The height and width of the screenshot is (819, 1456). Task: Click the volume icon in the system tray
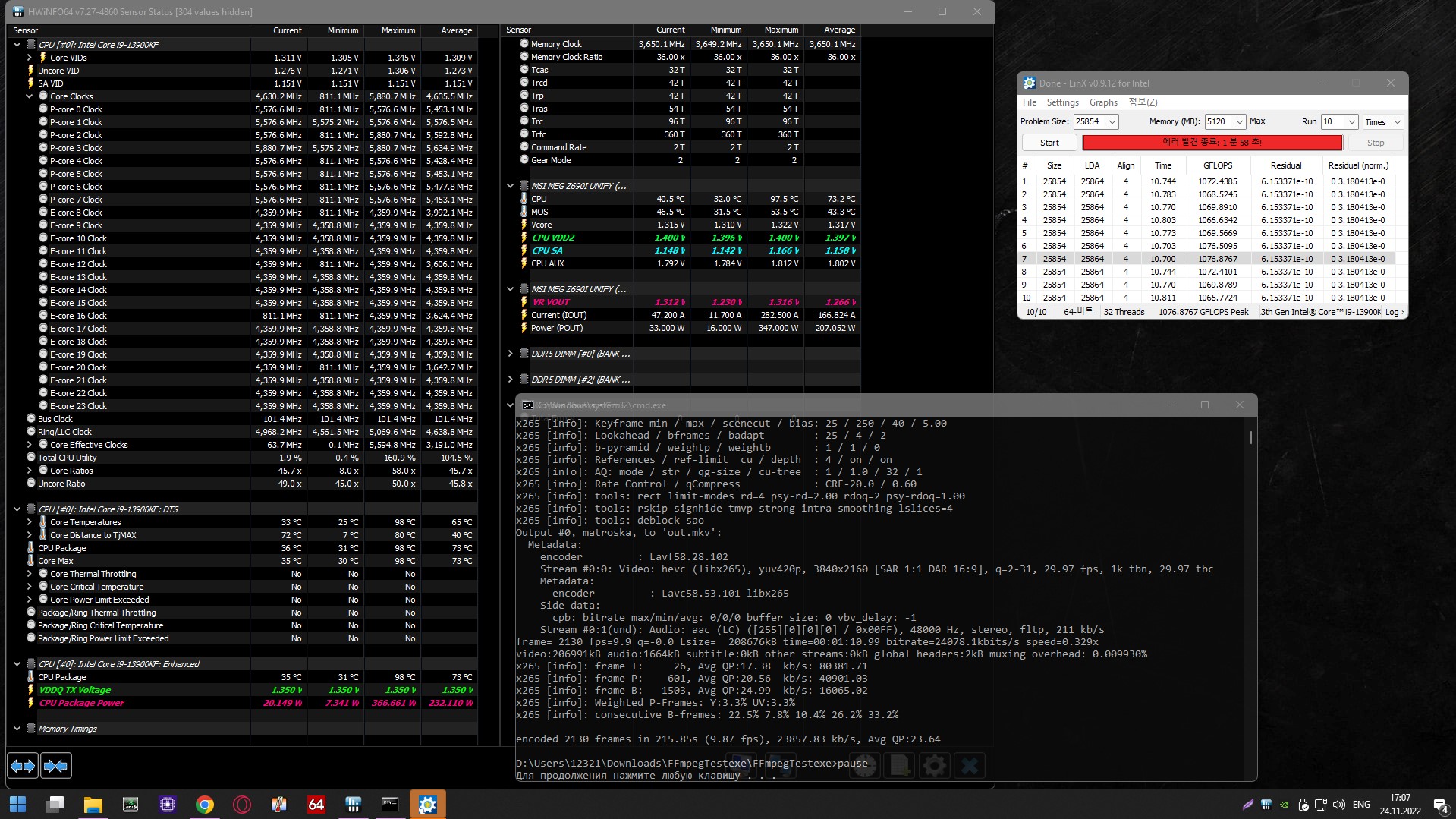click(x=1338, y=805)
